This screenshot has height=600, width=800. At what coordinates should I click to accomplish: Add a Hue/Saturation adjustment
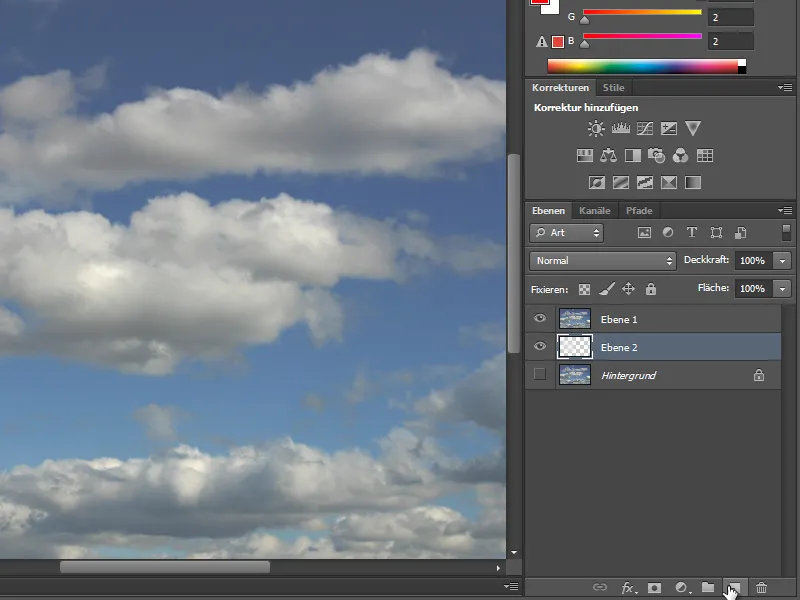click(x=585, y=155)
